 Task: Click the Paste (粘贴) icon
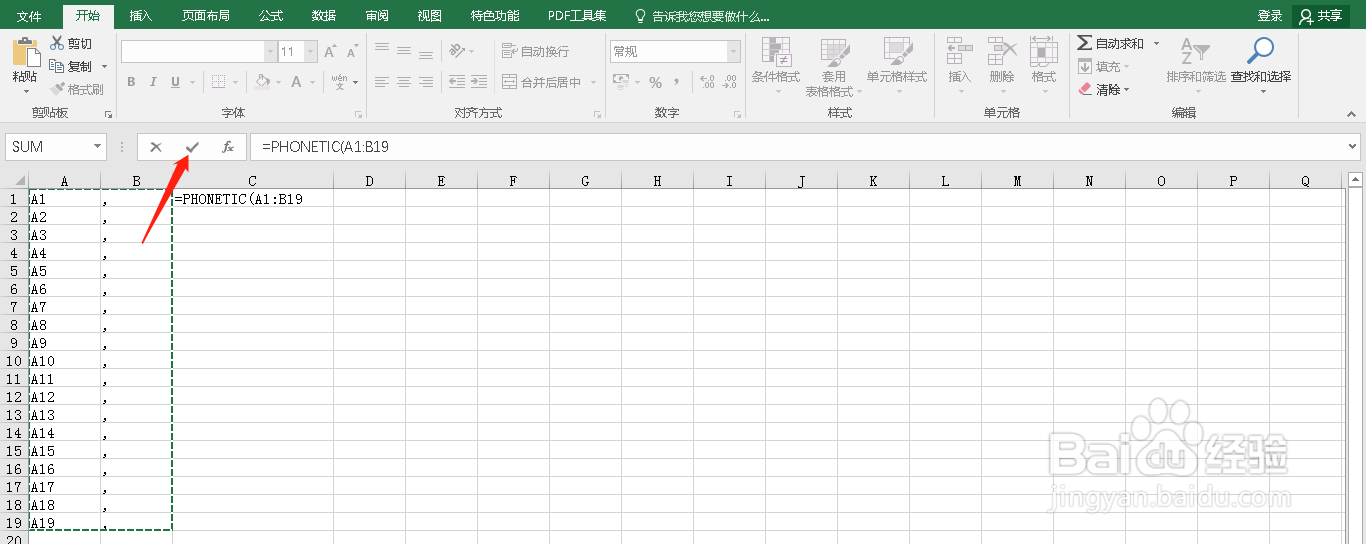point(26,52)
